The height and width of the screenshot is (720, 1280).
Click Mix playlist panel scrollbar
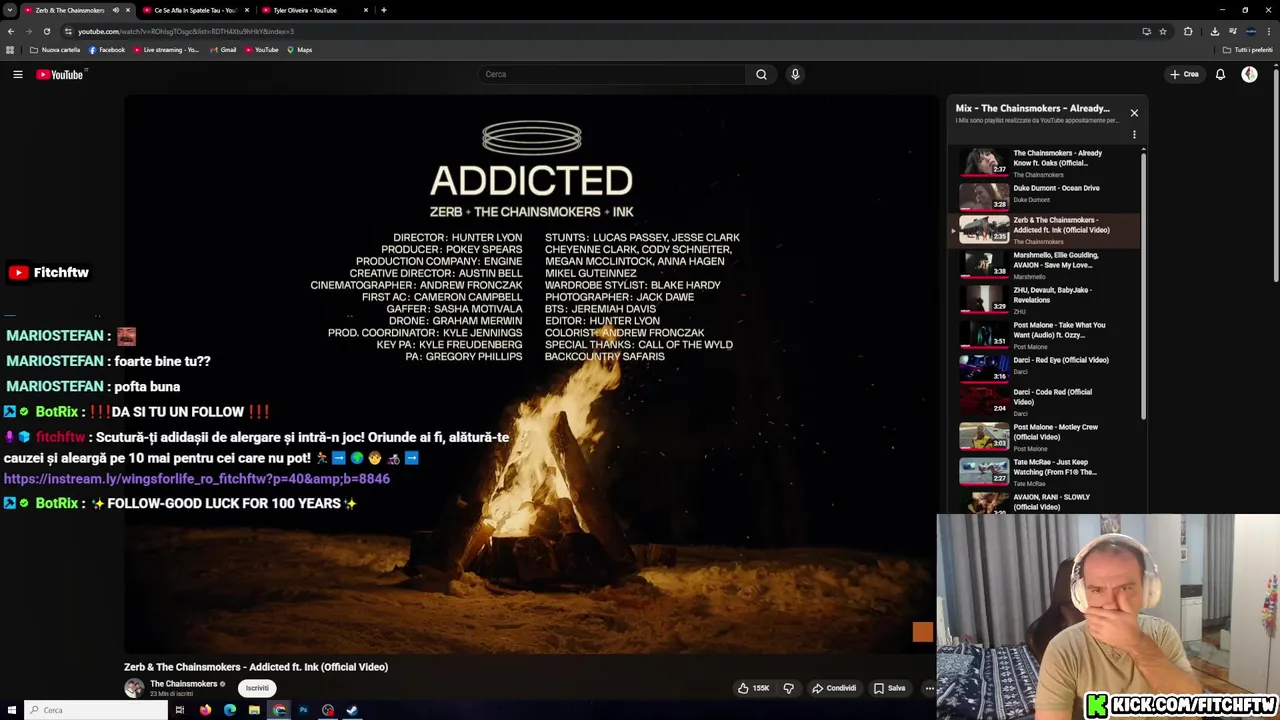click(x=1143, y=284)
